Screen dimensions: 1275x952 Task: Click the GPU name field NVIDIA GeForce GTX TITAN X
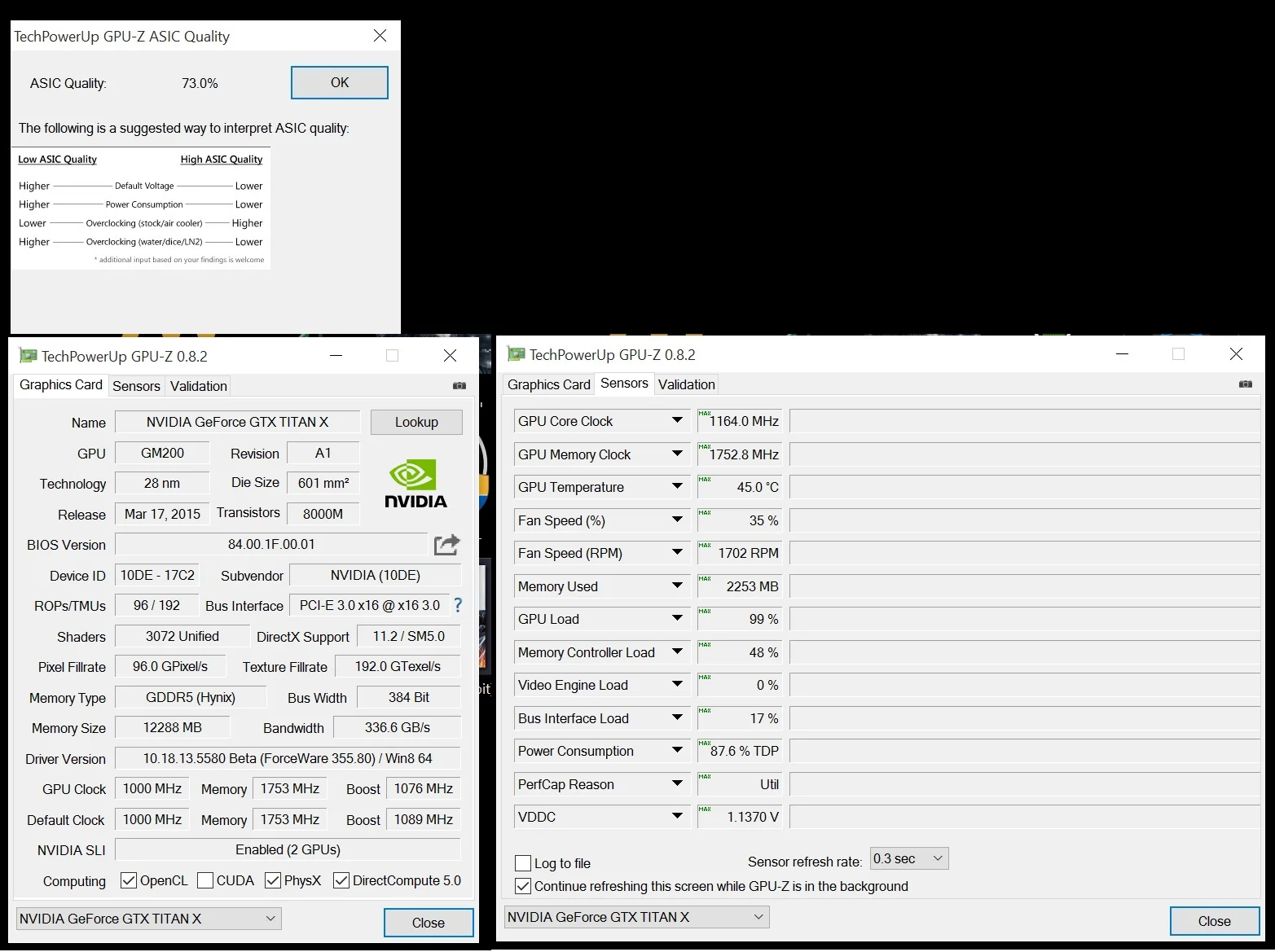pos(237,422)
